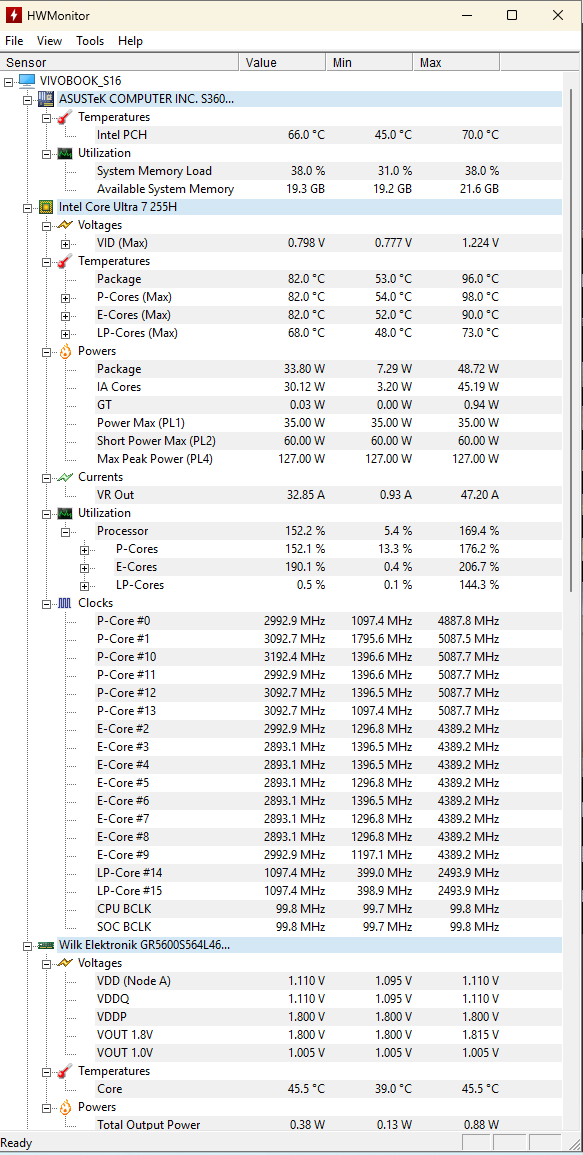Expand the E-Cores utilization entry

tap(84, 567)
